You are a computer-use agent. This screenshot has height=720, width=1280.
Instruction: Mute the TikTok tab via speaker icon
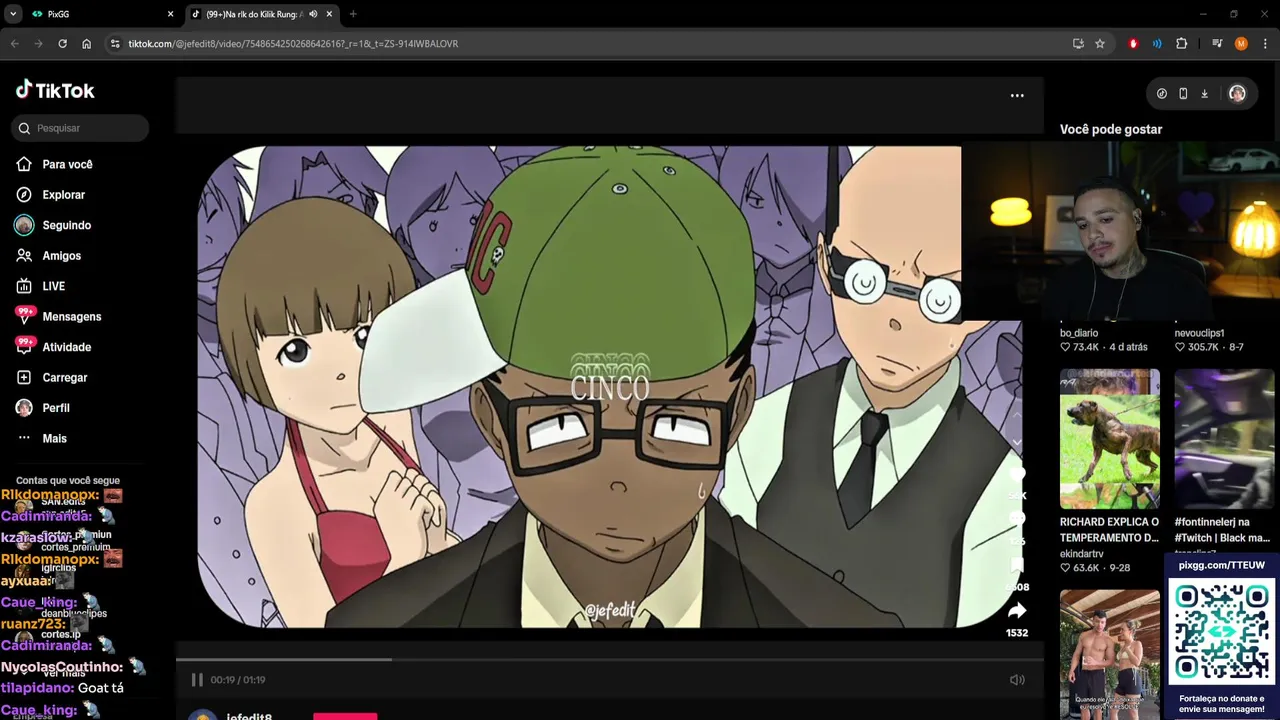313,14
